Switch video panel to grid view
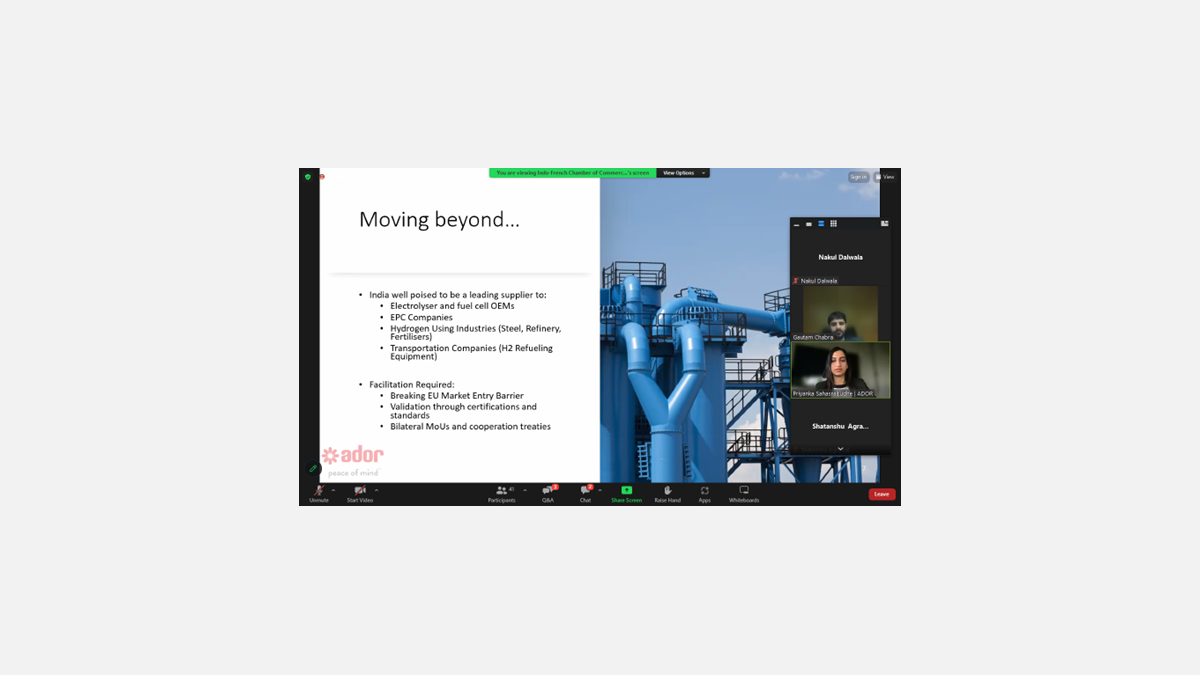Viewport: 1200px width, 675px height. click(833, 224)
